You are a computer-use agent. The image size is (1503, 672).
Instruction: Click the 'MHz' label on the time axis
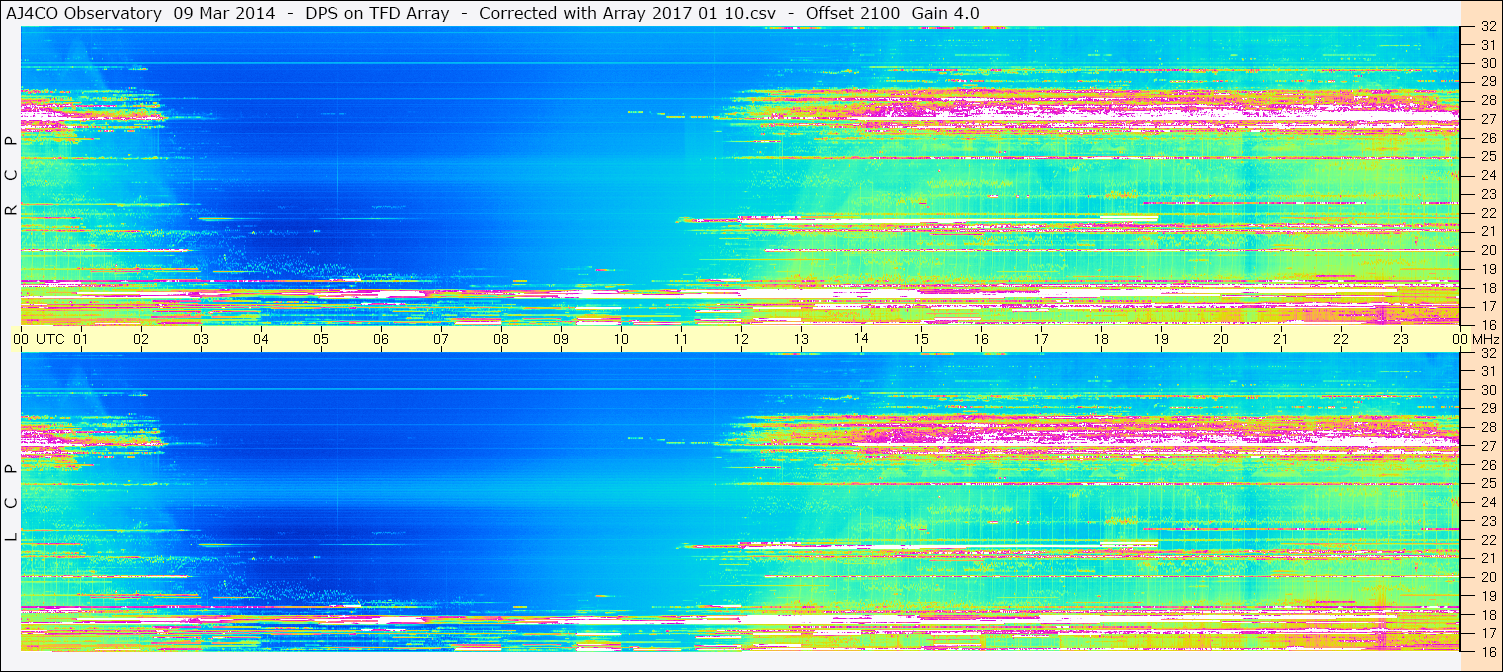(1484, 339)
